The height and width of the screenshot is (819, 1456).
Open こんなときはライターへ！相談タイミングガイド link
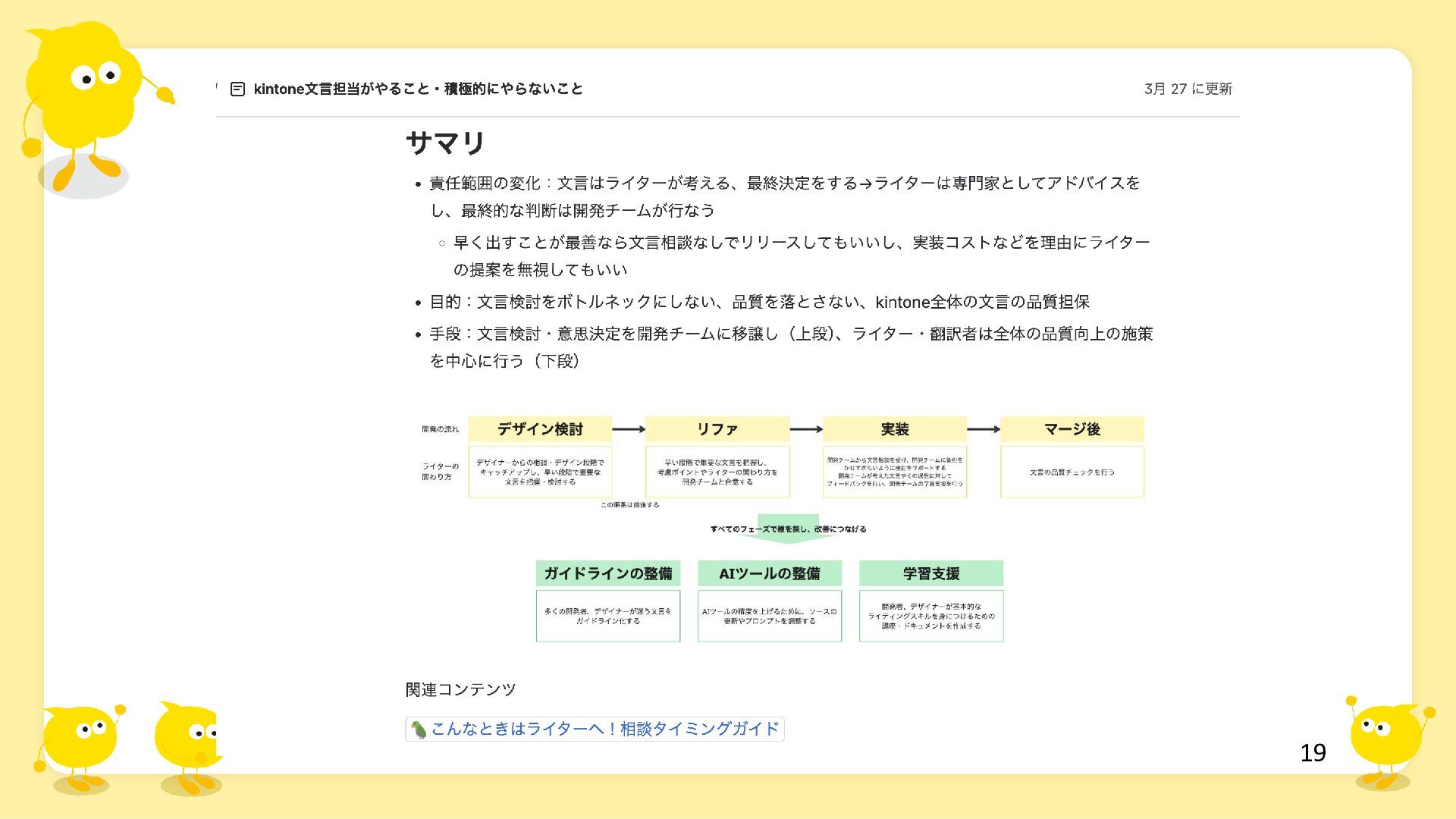(x=604, y=729)
